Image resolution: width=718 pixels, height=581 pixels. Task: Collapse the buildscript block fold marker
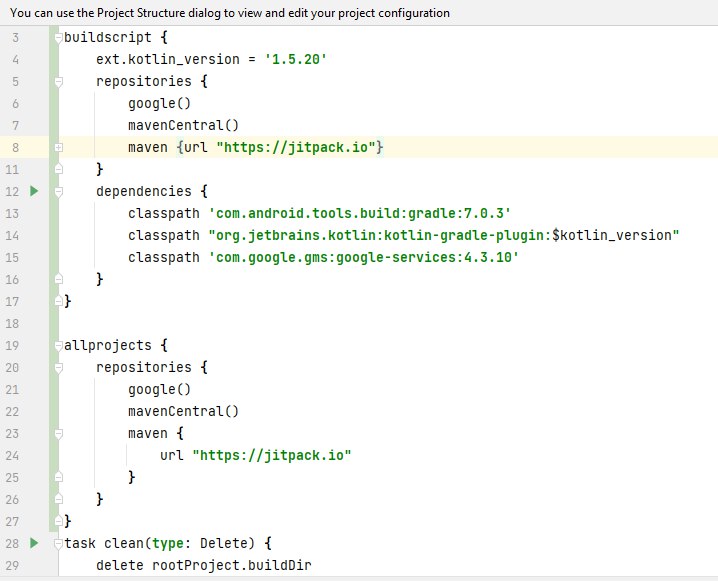point(58,38)
